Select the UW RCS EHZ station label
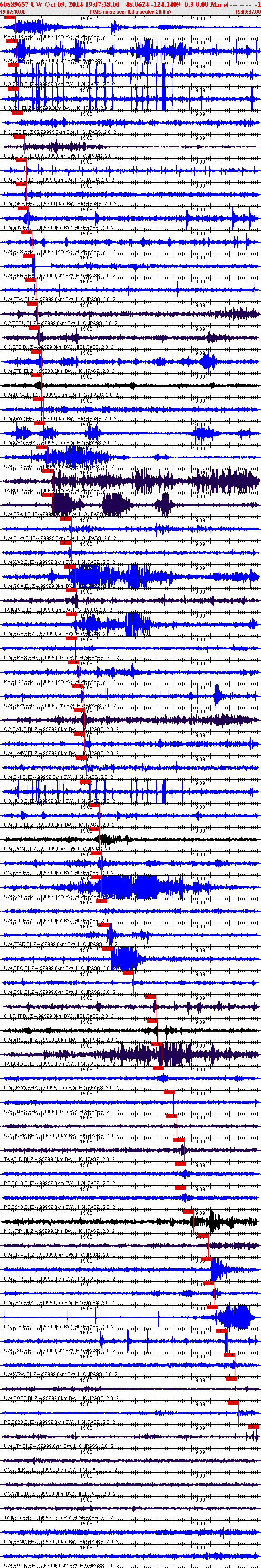261x1568 pixels. (x=60, y=633)
